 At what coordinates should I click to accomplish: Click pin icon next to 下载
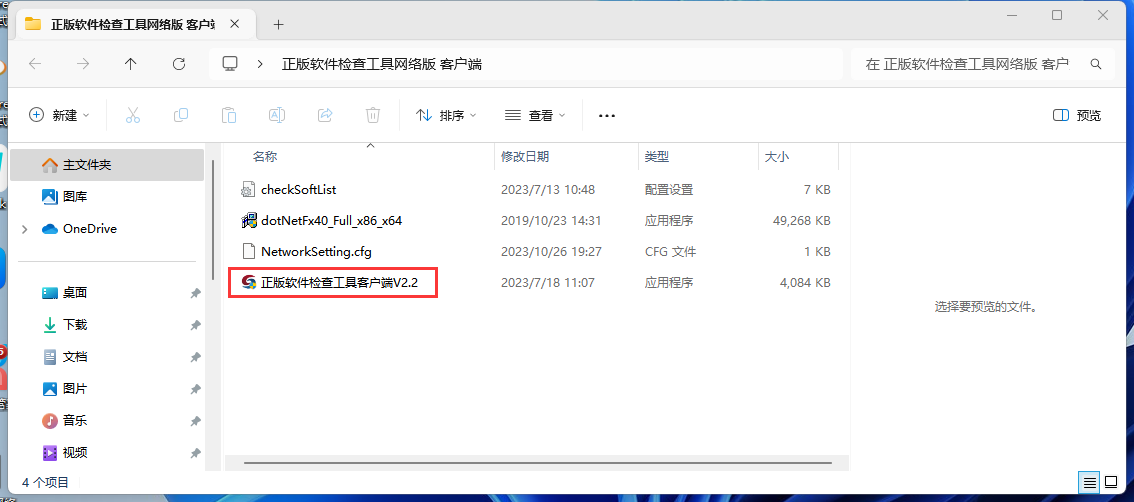[195, 326]
